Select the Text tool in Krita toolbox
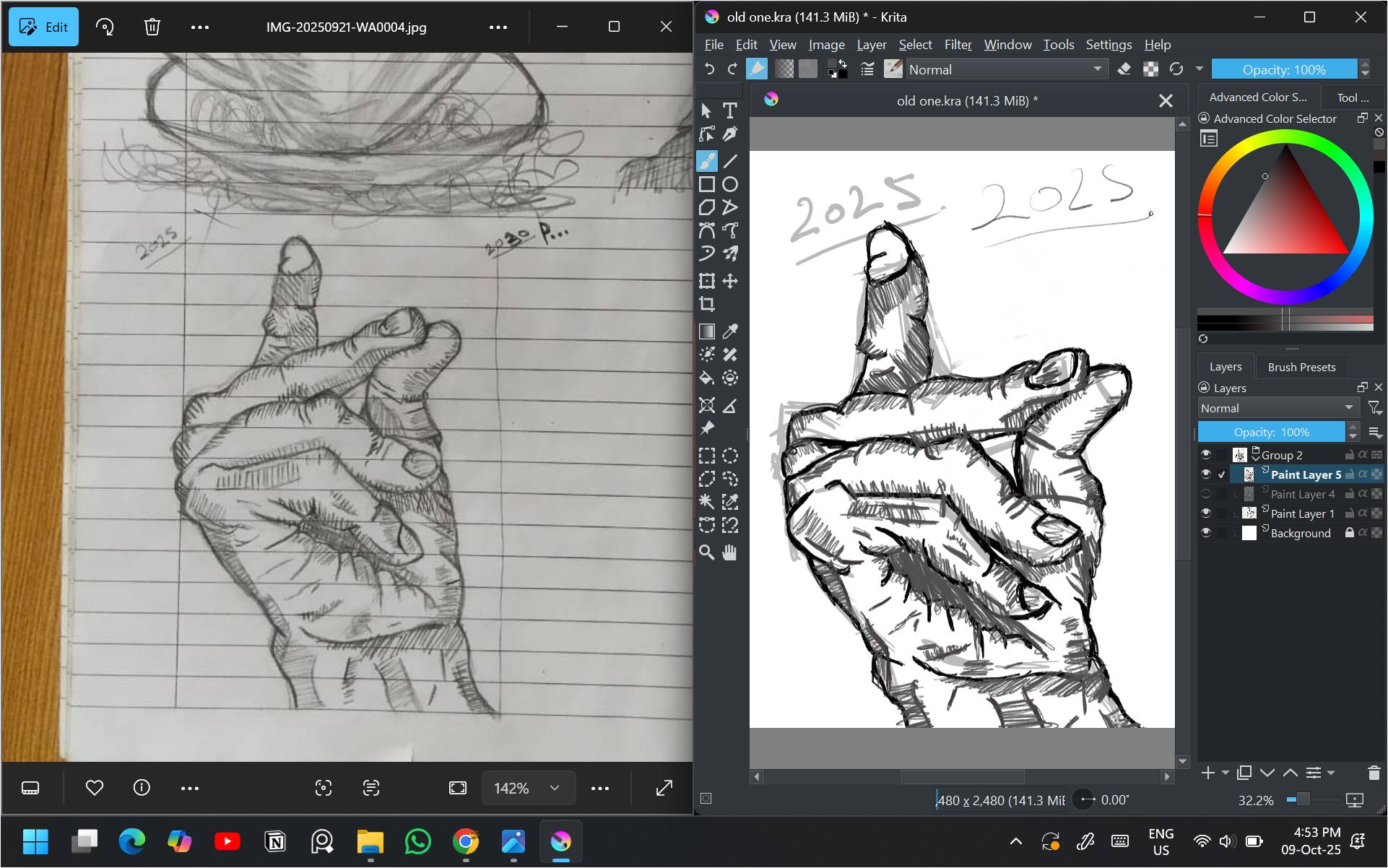 pyautogui.click(x=730, y=110)
